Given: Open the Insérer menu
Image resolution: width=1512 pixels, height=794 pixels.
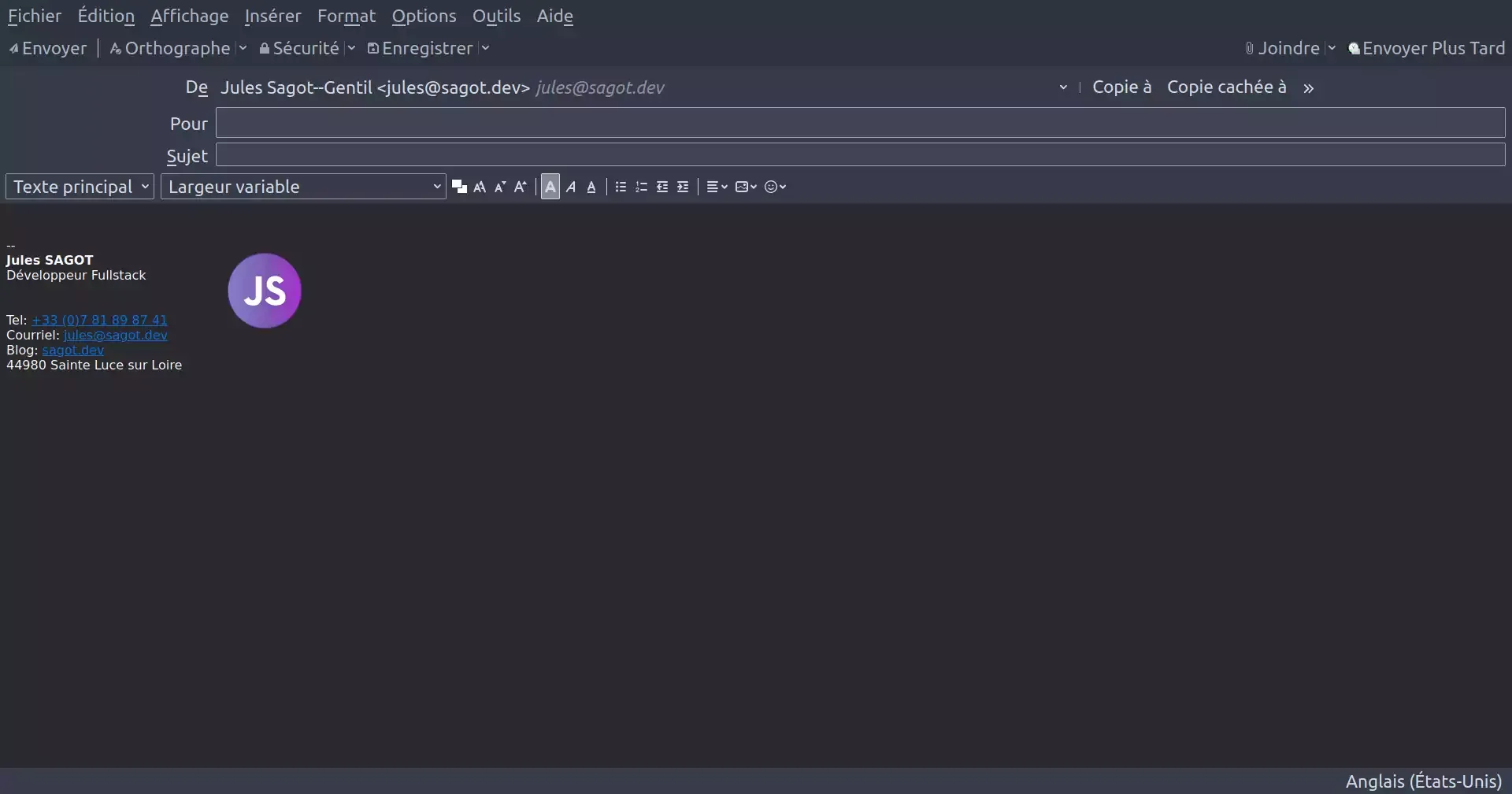Looking at the screenshot, I should 272,17.
